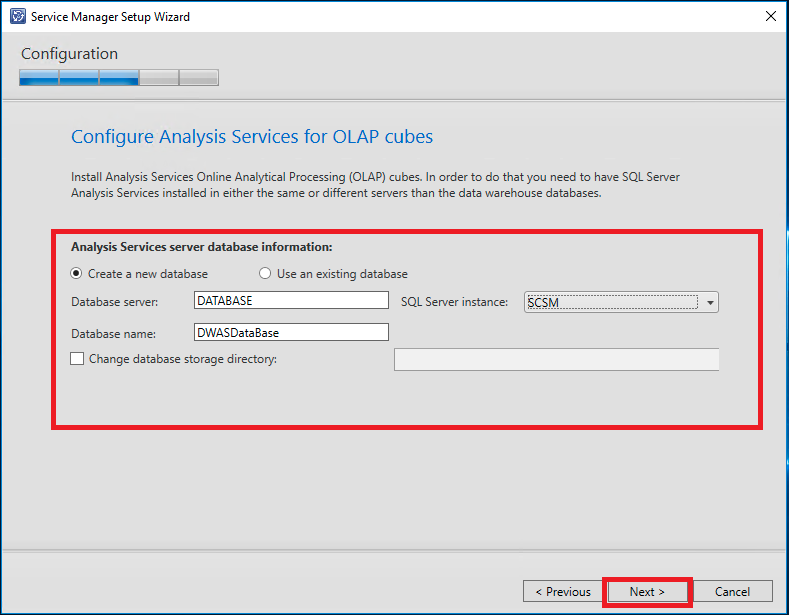The width and height of the screenshot is (789, 615).
Task: Click the first filled progress bar segment
Action: (39, 78)
